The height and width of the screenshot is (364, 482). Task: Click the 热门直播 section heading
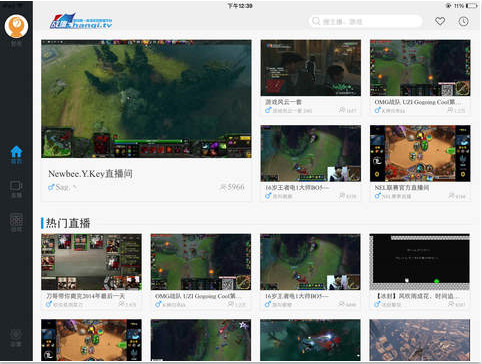68,223
